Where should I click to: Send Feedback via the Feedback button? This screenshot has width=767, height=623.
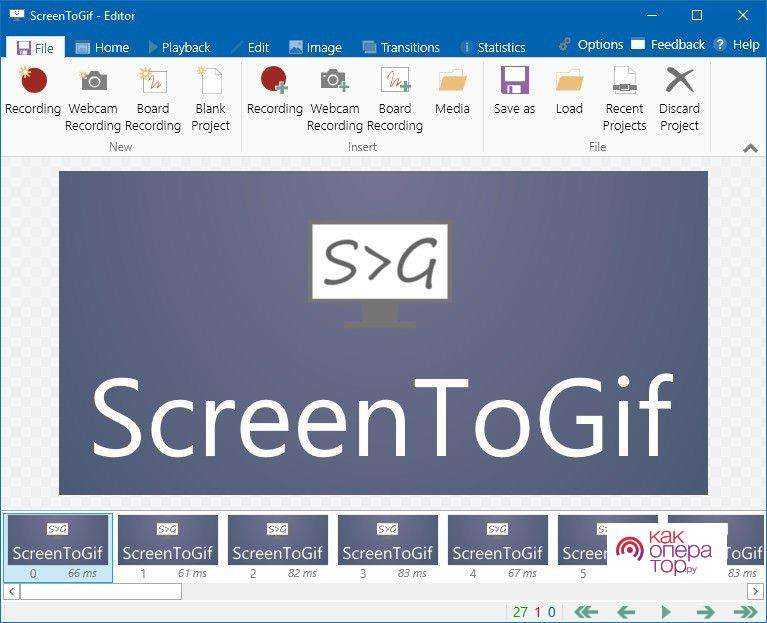click(668, 44)
